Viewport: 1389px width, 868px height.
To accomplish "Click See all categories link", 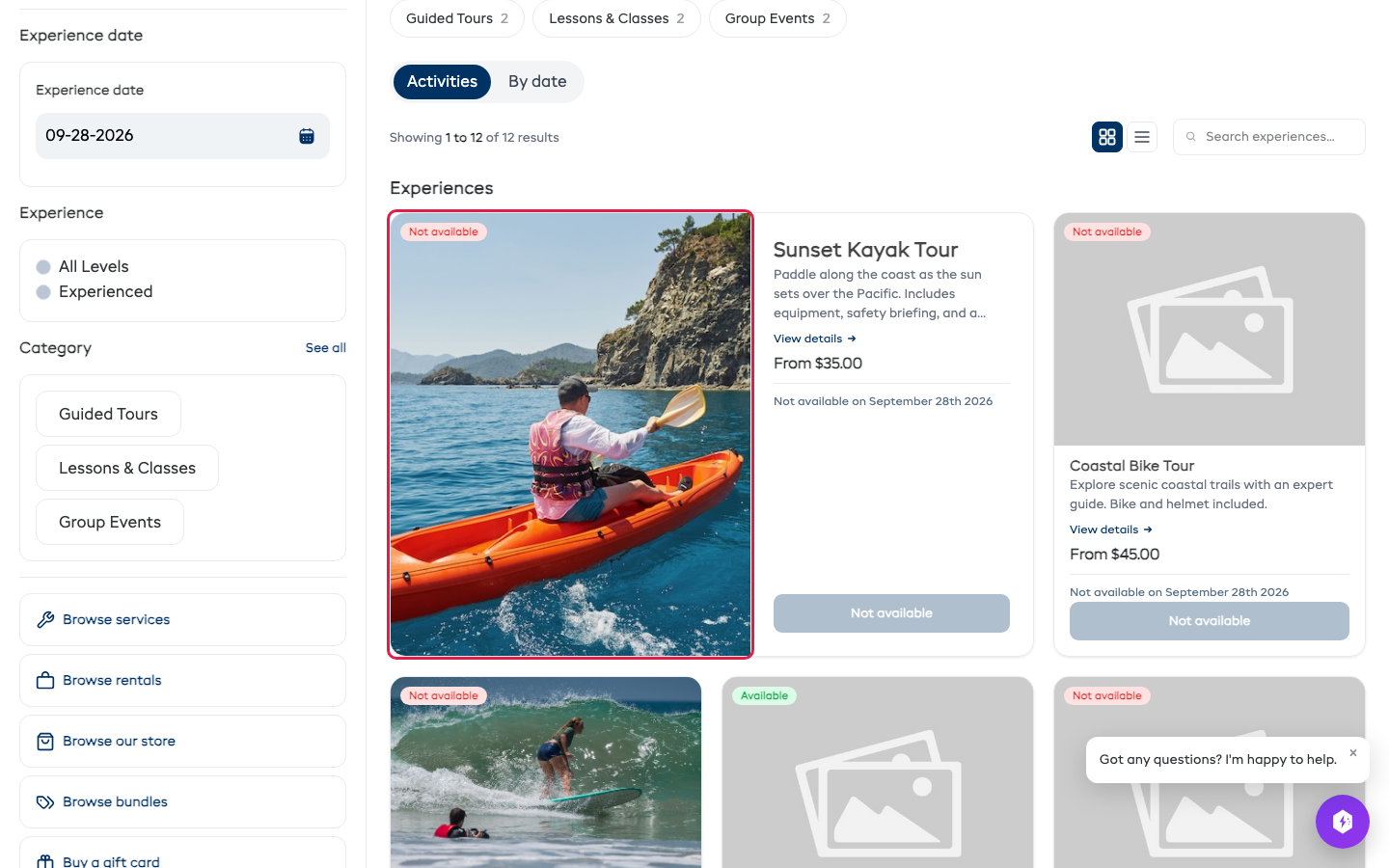I will click(x=326, y=348).
